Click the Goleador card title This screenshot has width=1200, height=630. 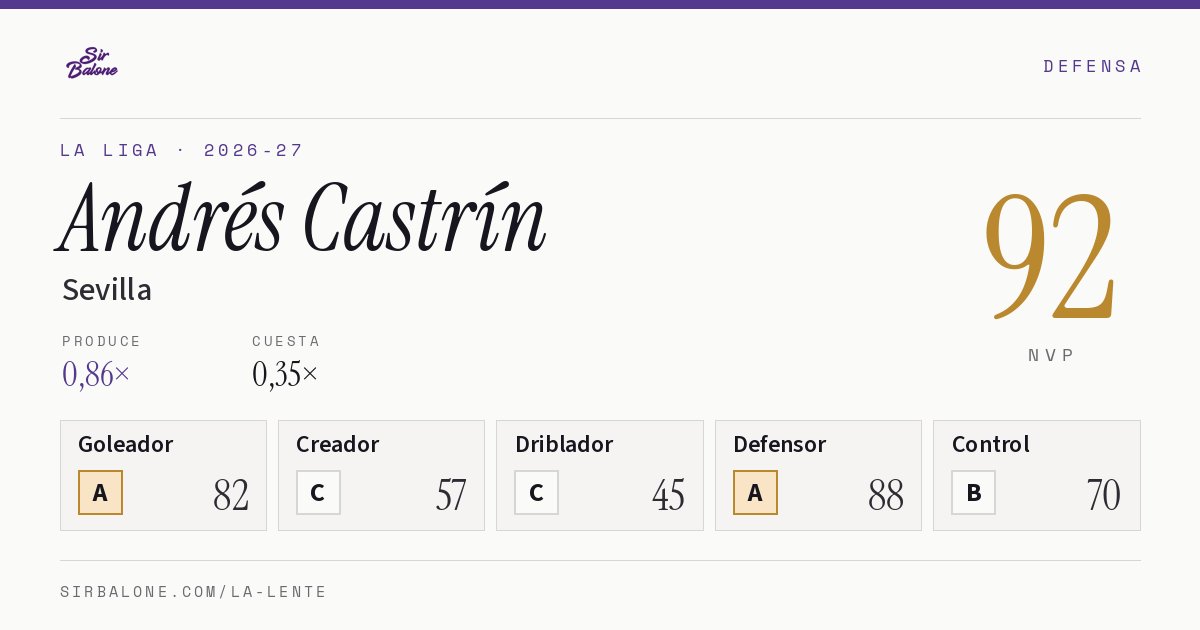tap(126, 444)
